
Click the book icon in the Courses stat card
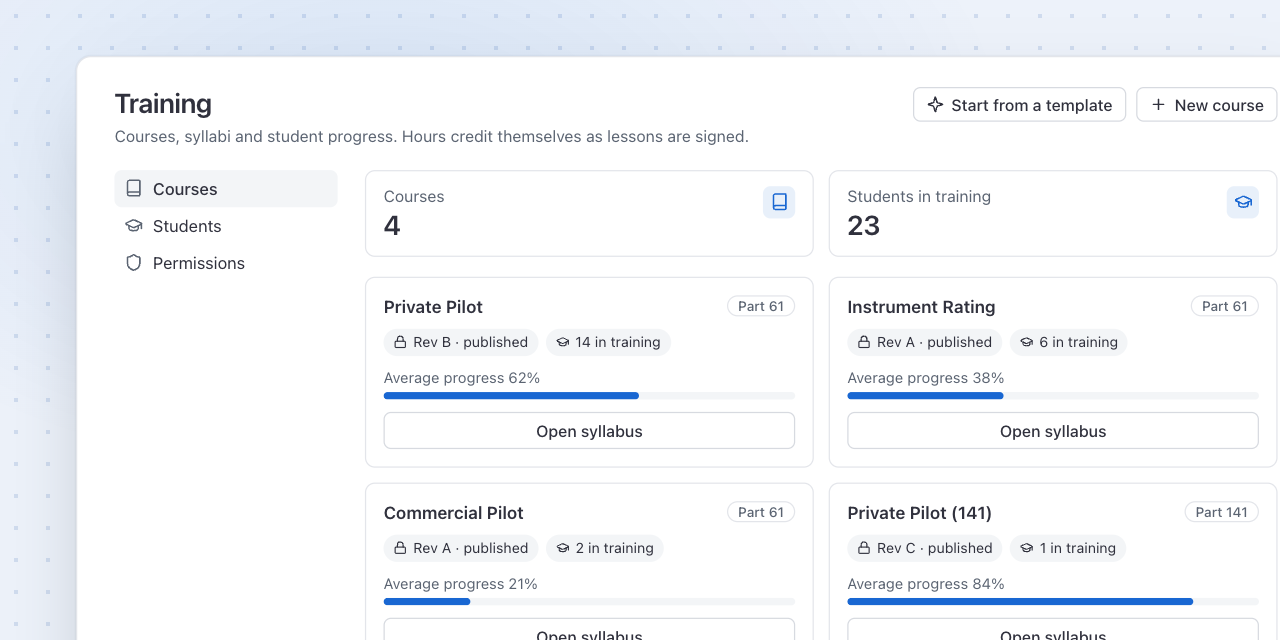pyautogui.click(x=779, y=202)
